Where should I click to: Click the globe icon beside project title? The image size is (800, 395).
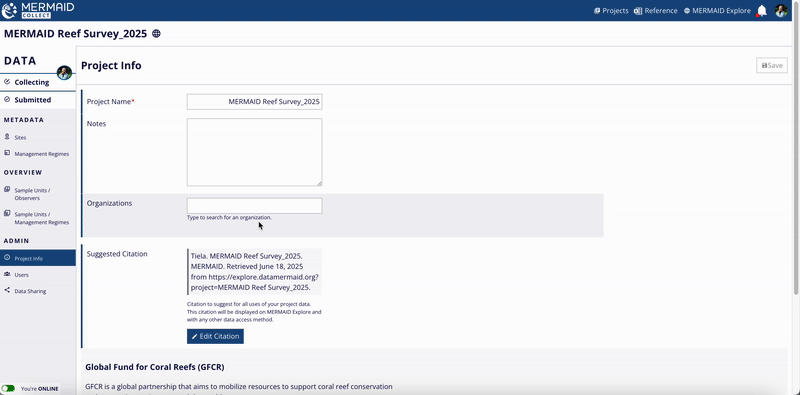(157, 34)
